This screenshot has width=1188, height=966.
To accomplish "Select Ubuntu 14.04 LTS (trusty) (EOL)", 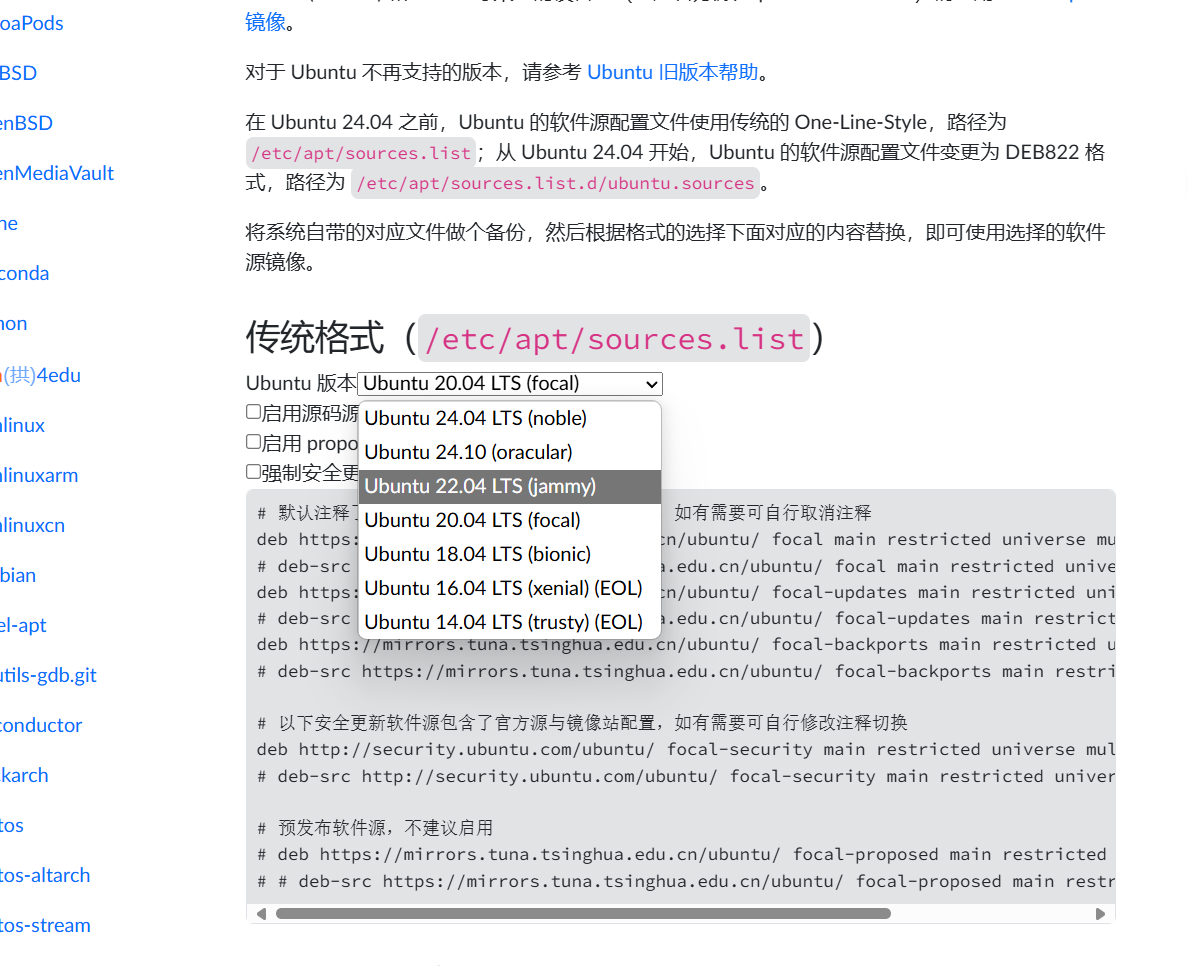I will (510, 622).
